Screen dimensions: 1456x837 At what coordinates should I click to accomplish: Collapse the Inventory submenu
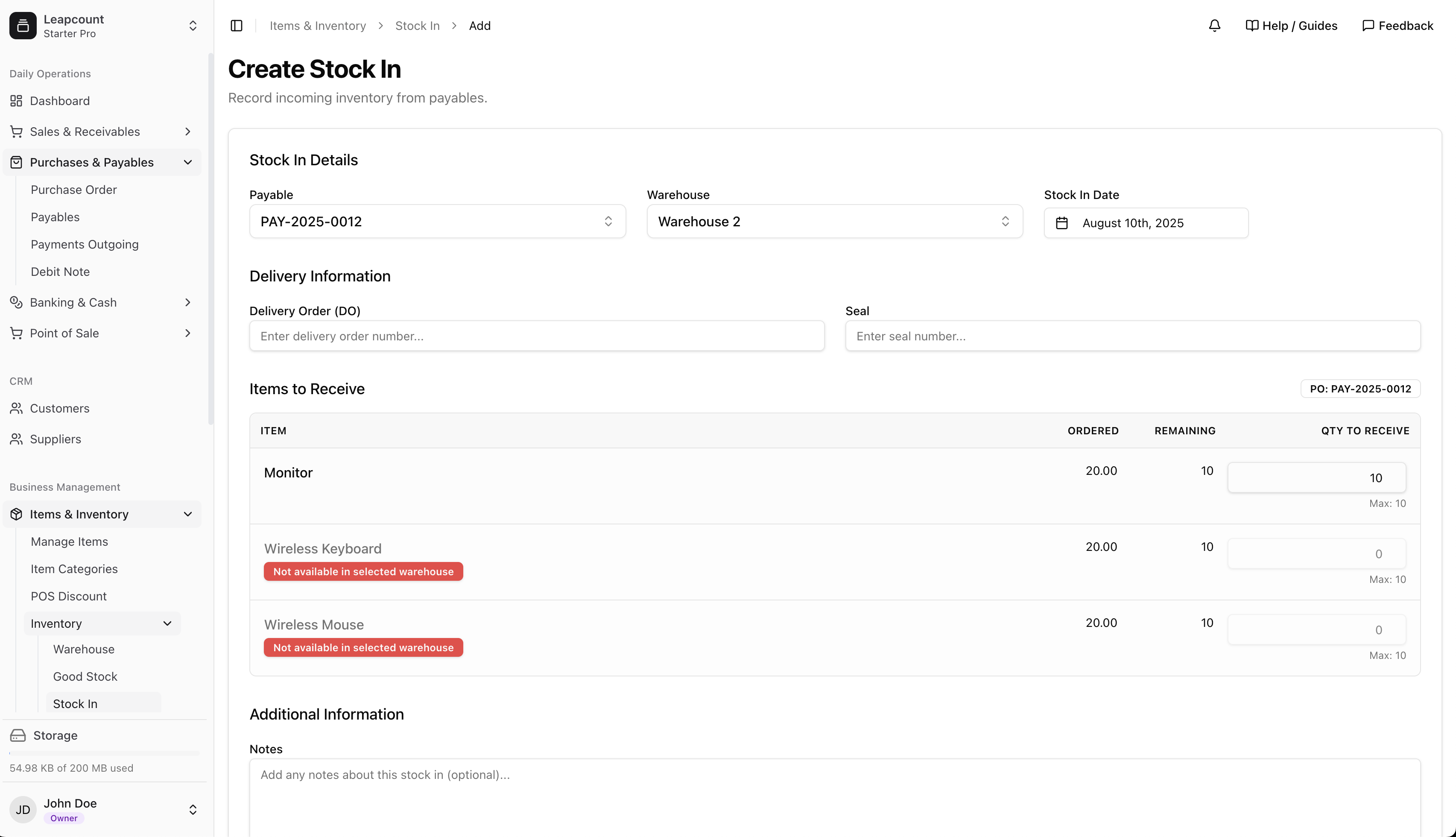pos(167,624)
